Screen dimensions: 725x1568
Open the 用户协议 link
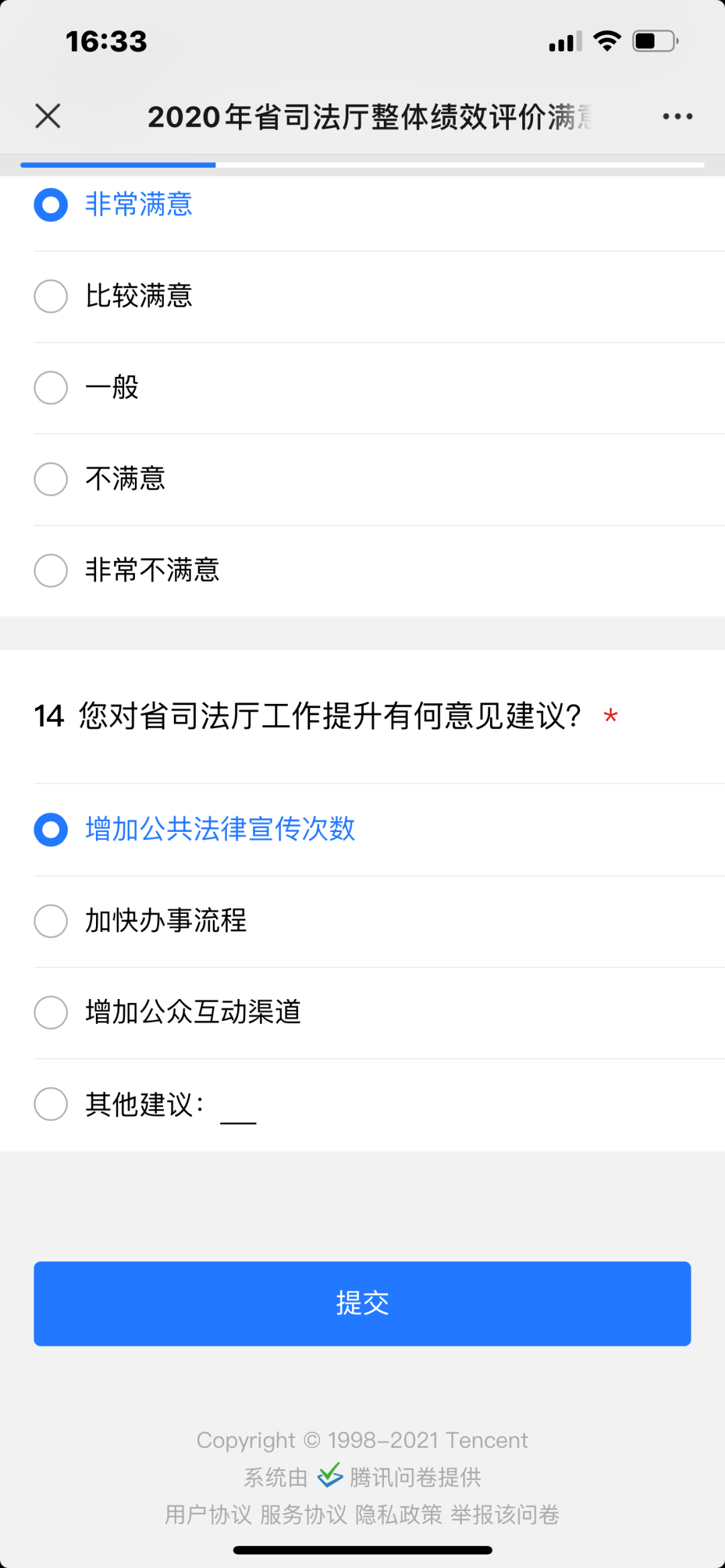[x=208, y=1514]
